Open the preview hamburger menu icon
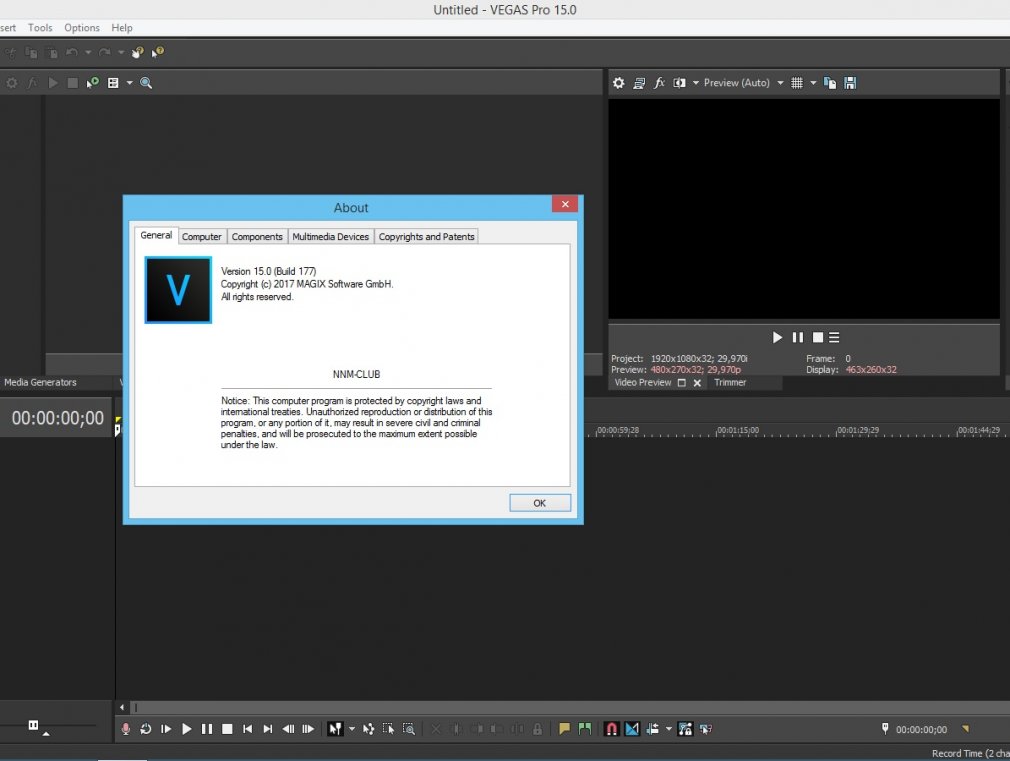The width and height of the screenshot is (1010, 761). [x=834, y=337]
